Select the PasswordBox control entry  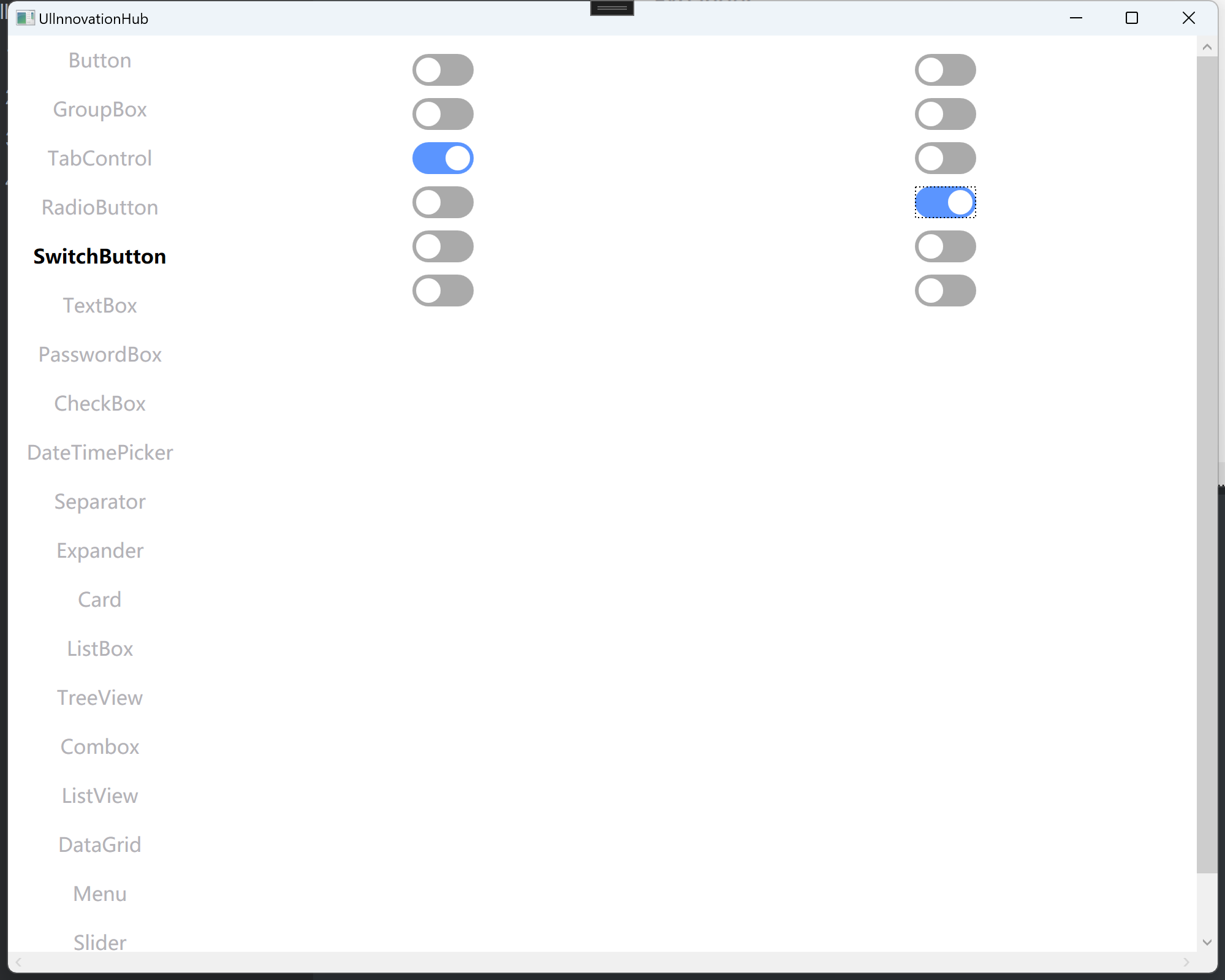click(100, 354)
